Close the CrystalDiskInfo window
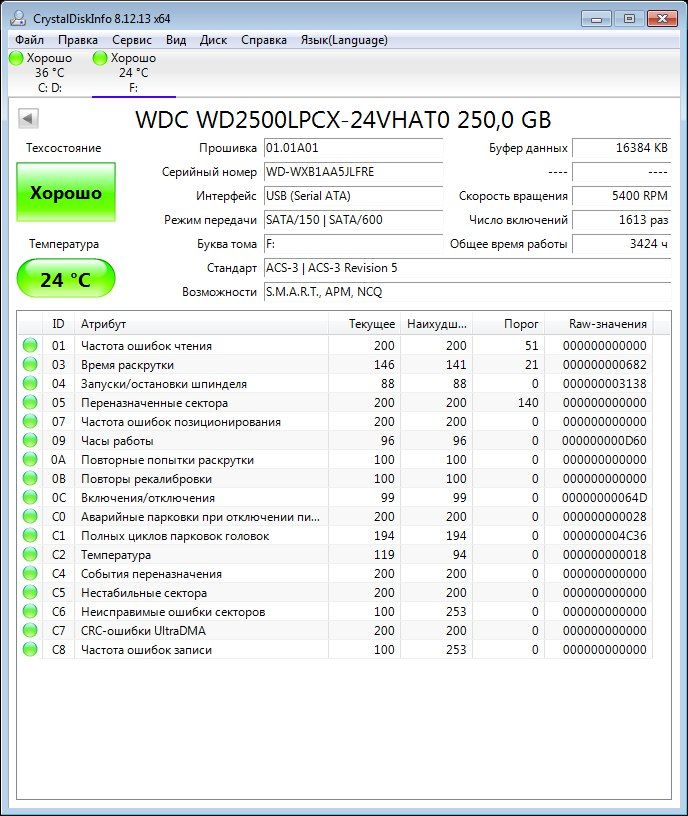Screen dimensions: 688x816 (662, 19)
